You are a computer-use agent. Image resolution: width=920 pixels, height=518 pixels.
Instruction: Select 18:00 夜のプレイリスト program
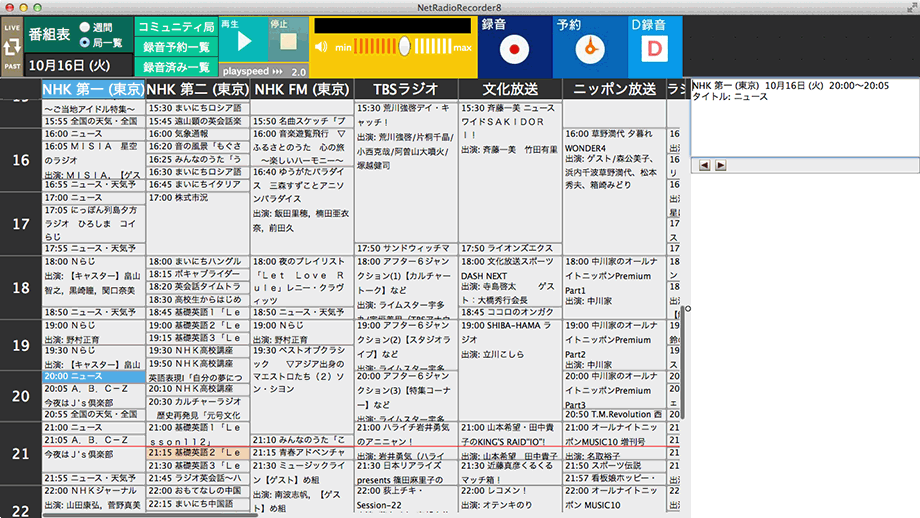[x=302, y=281]
